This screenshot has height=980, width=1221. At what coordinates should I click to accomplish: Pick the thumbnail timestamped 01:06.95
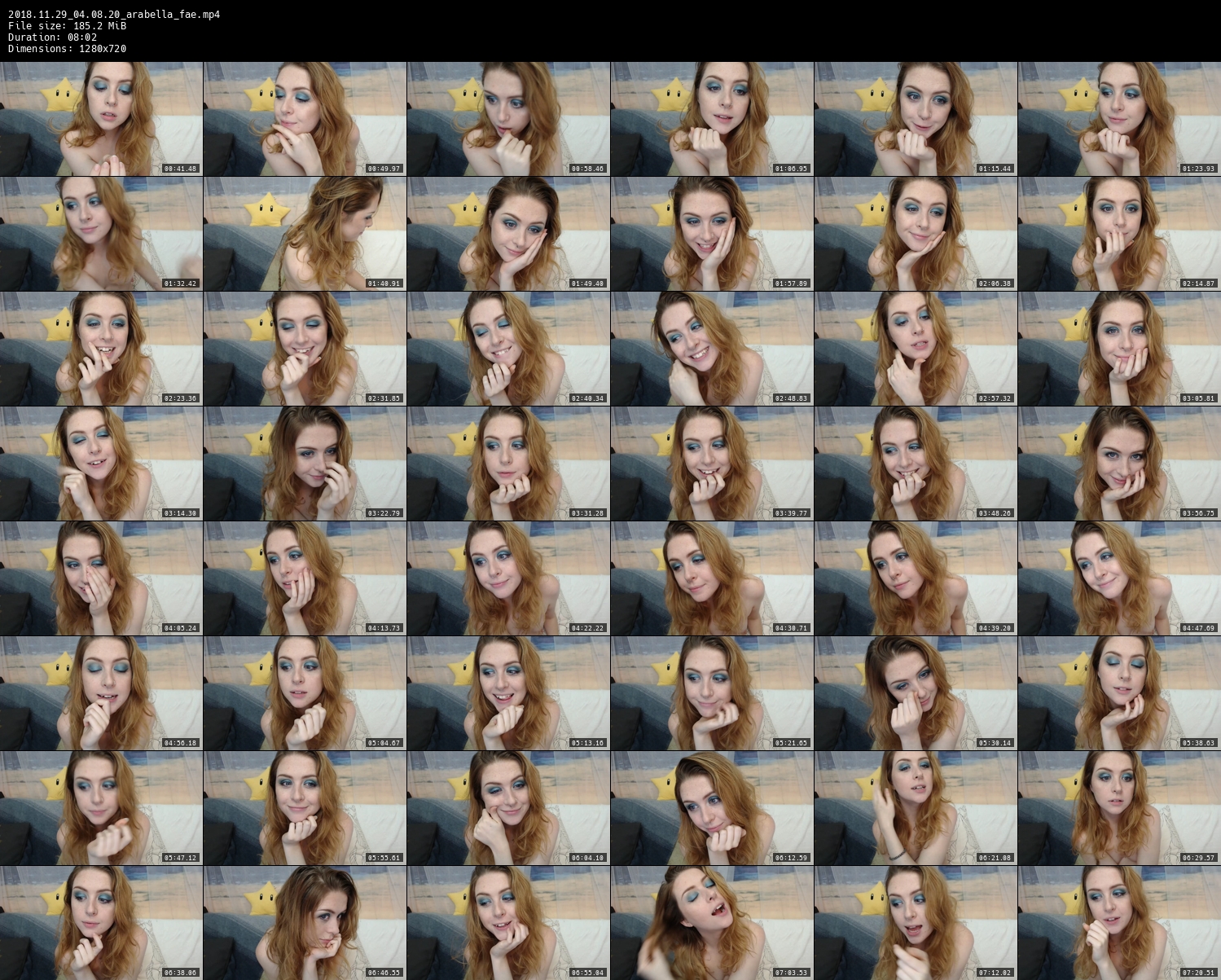click(x=712, y=119)
